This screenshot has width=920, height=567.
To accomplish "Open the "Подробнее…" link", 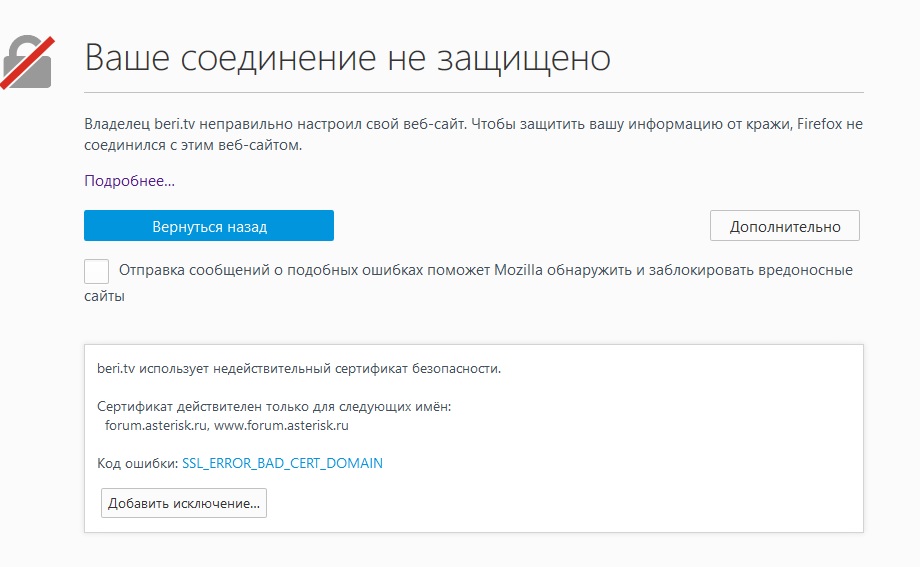I will pyautogui.click(x=129, y=181).
